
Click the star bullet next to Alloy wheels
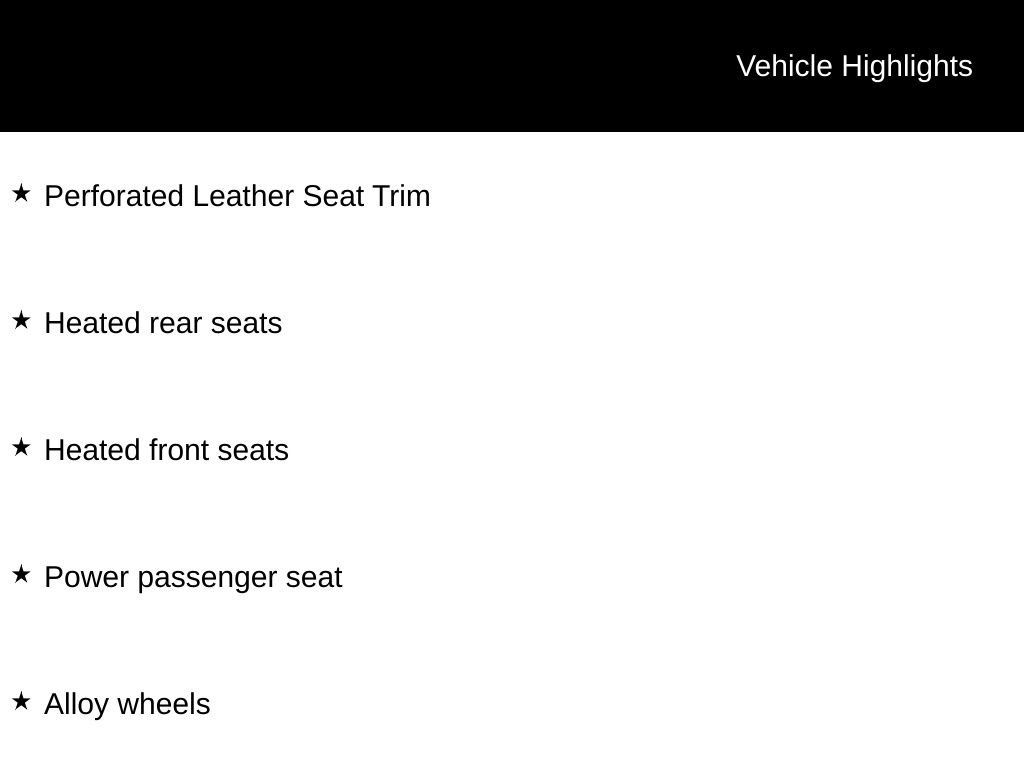pyautogui.click(x=21, y=701)
